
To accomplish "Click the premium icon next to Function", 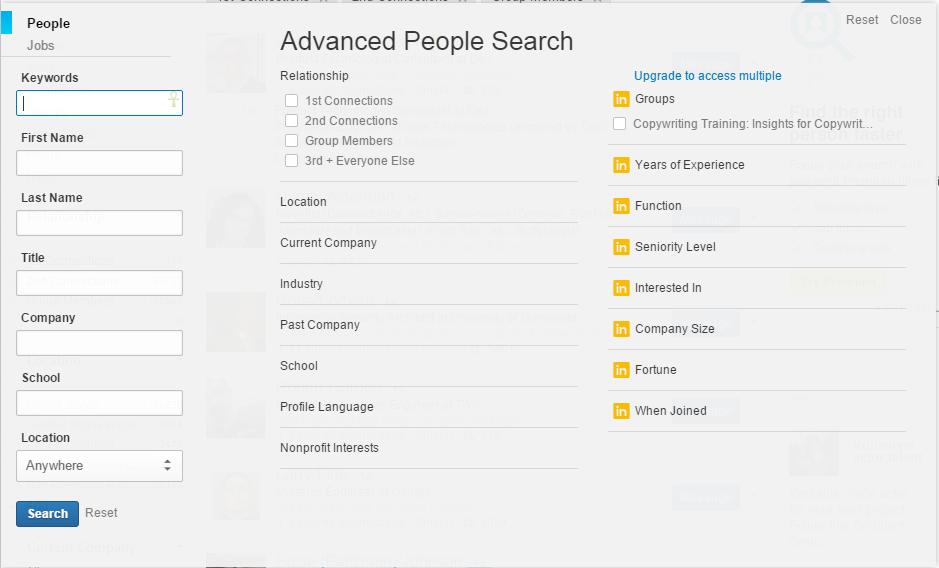I will pyautogui.click(x=621, y=206).
